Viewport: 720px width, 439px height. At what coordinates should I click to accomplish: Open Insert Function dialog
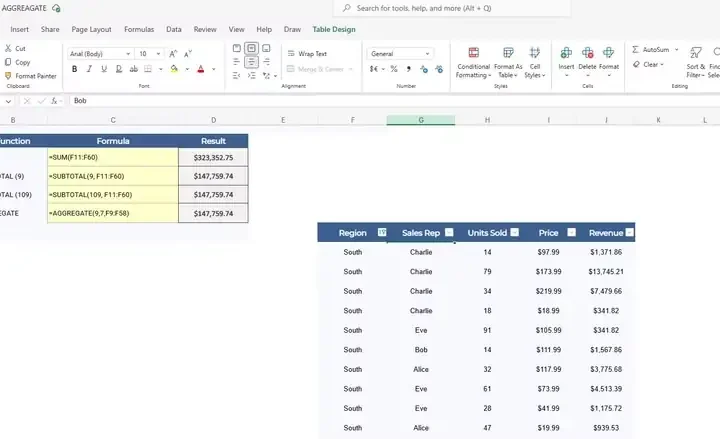pos(54,101)
